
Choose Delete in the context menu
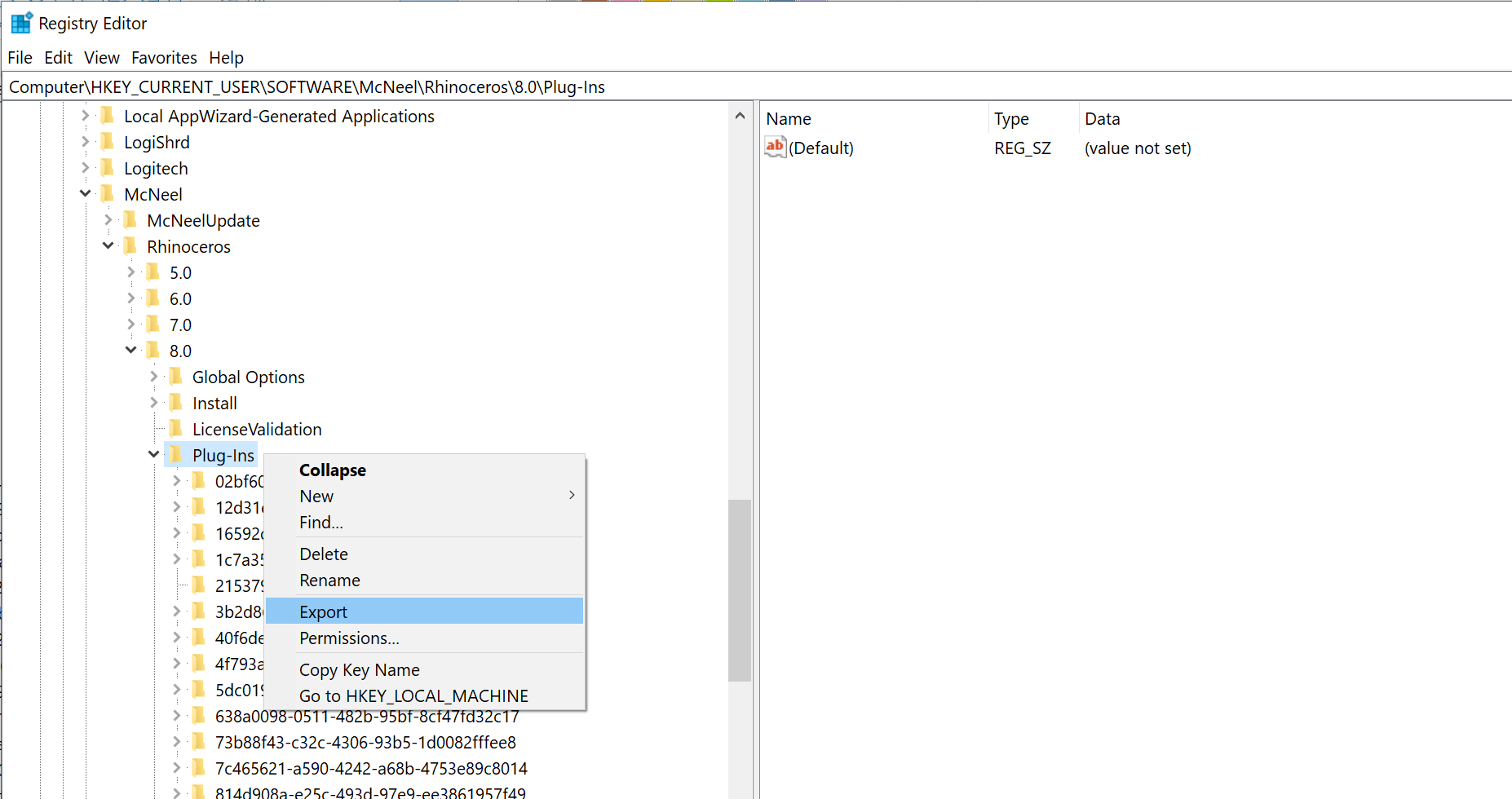tap(424, 554)
